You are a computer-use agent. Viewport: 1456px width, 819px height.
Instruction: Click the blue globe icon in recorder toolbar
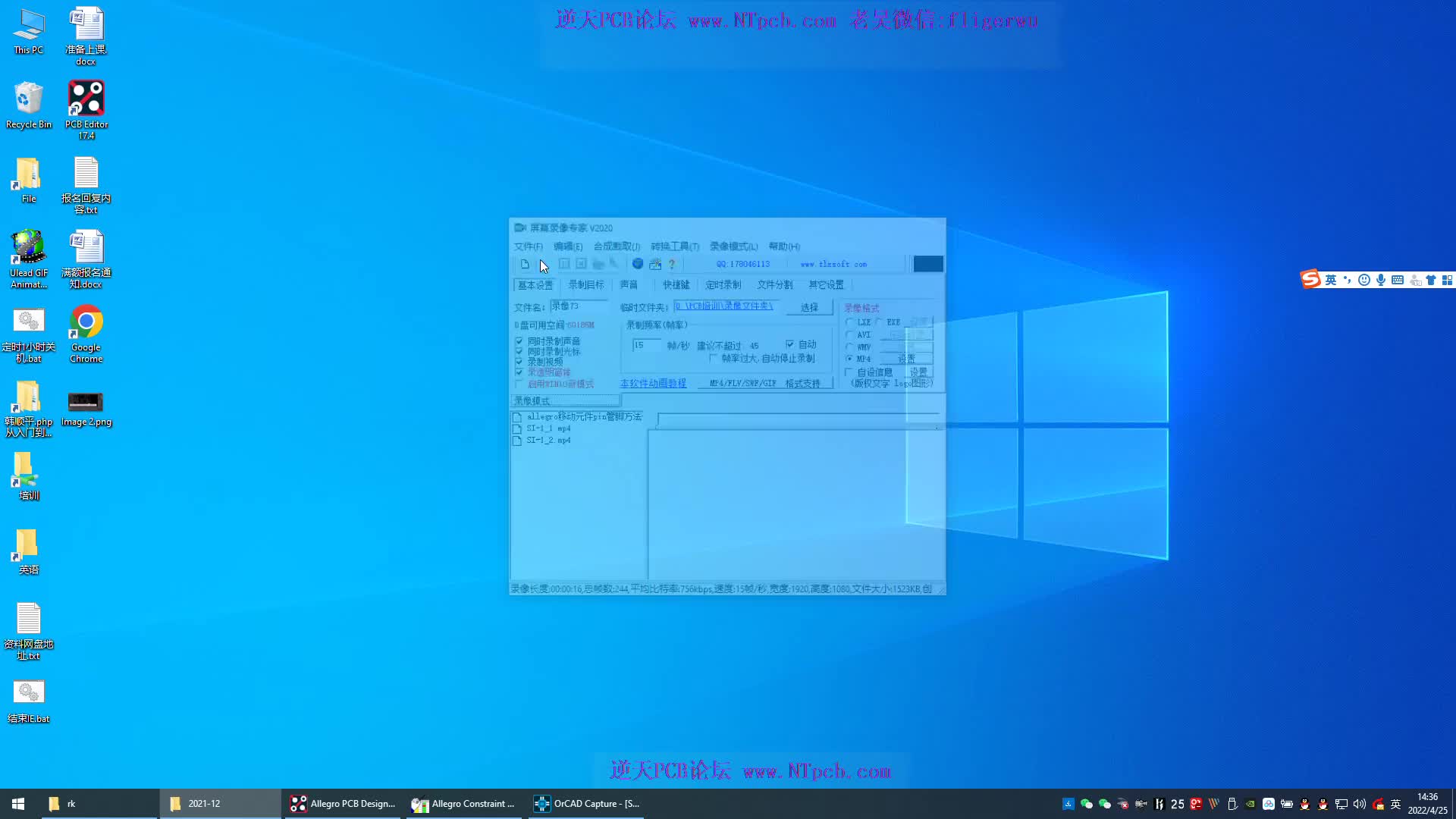(638, 264)
